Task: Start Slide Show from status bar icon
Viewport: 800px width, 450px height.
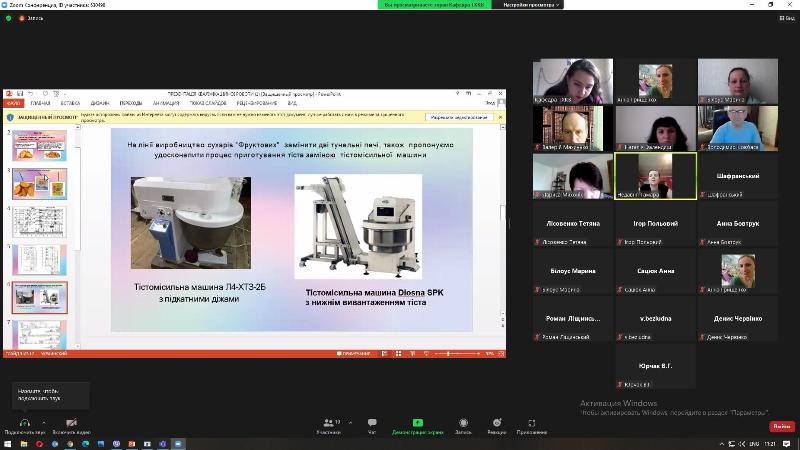Action: point(426,354)
